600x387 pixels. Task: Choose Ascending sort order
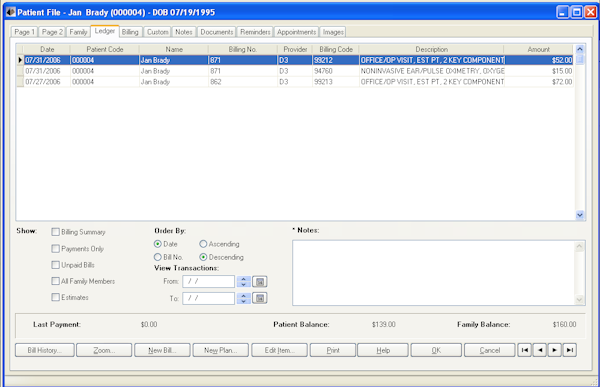pos(203,244)
